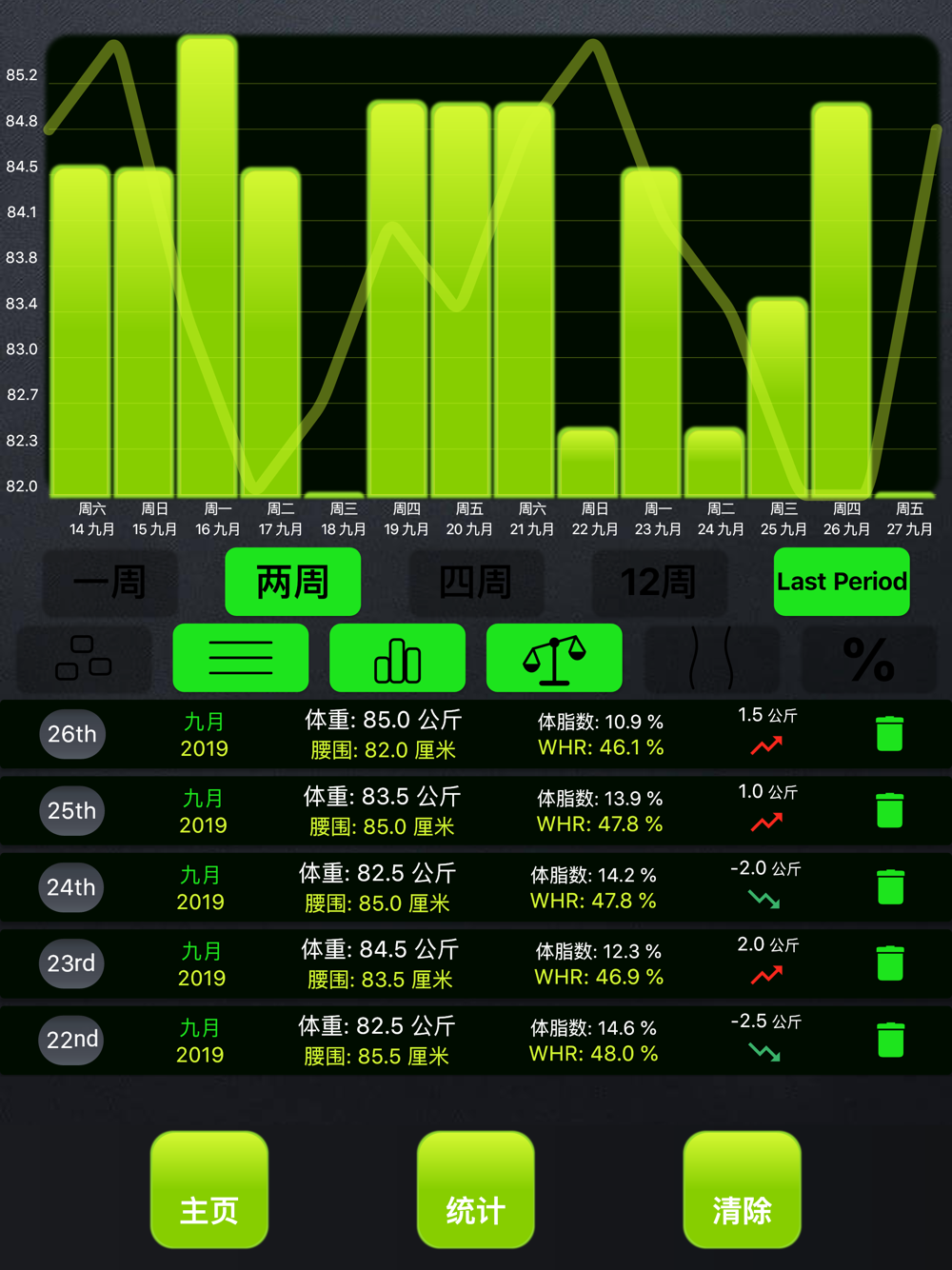Tap the 22nd date badge

(x=72, y=1040)
